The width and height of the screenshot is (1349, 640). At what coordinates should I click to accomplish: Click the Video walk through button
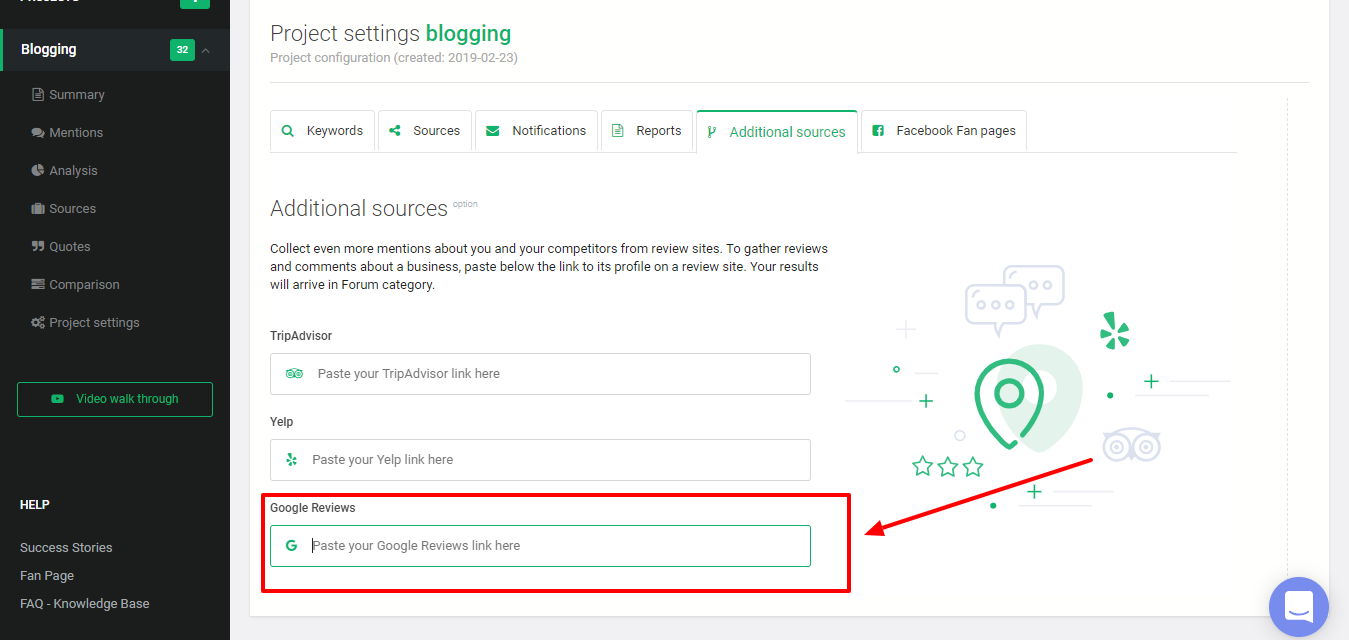[x=115, y=399]
